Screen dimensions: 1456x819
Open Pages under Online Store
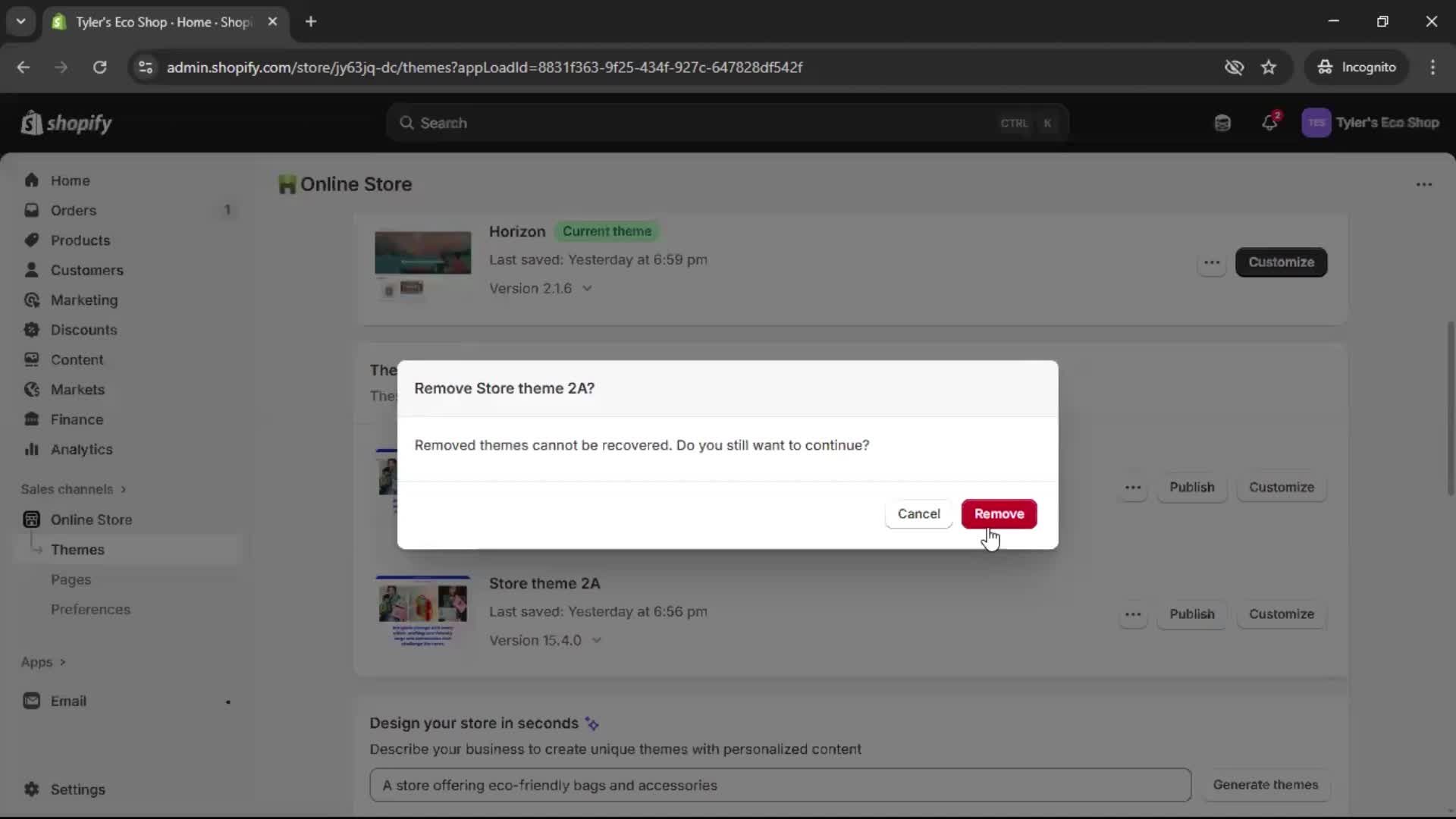[x=71, y=580]
